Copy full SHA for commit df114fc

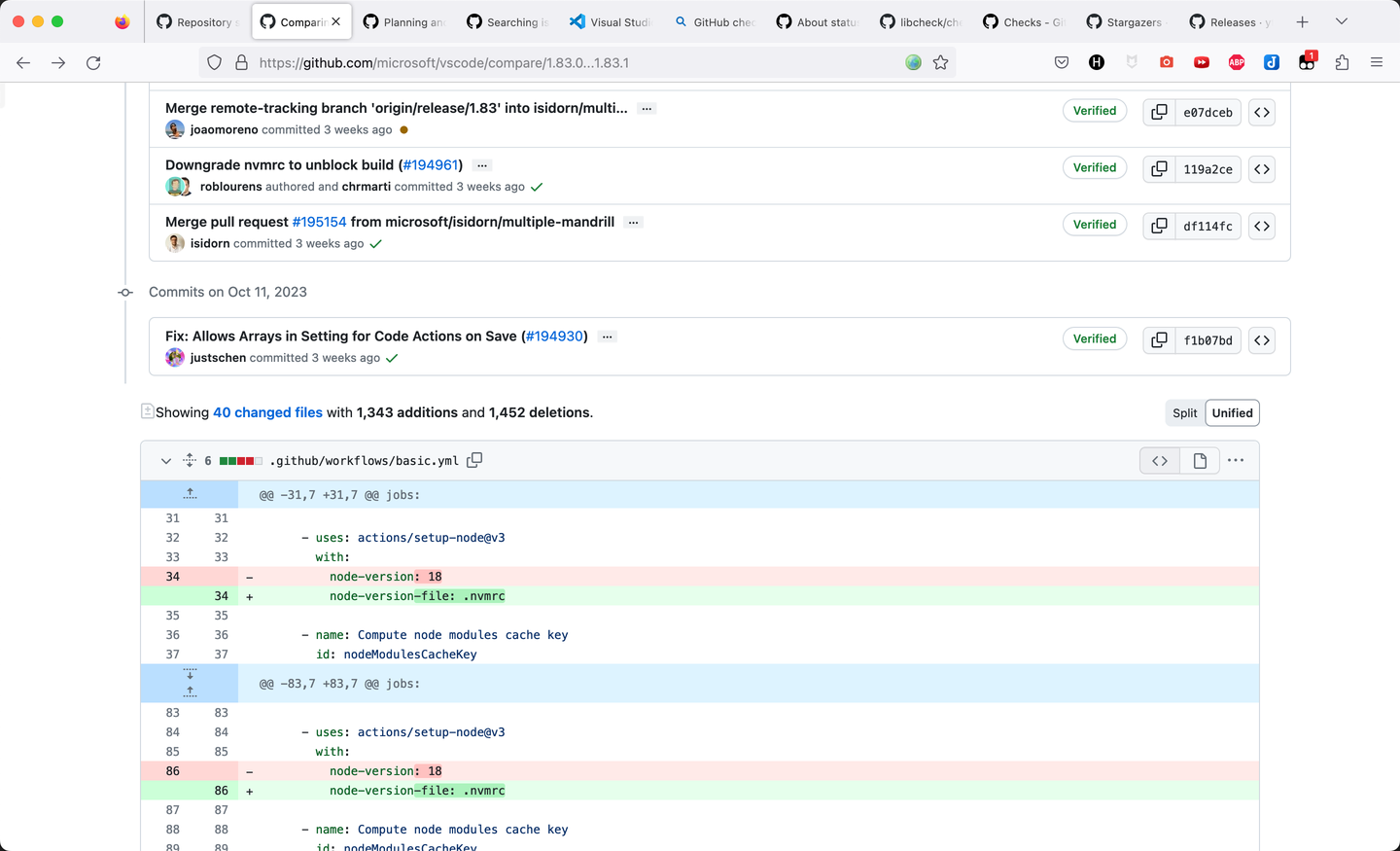click(x=1159, y=226)
